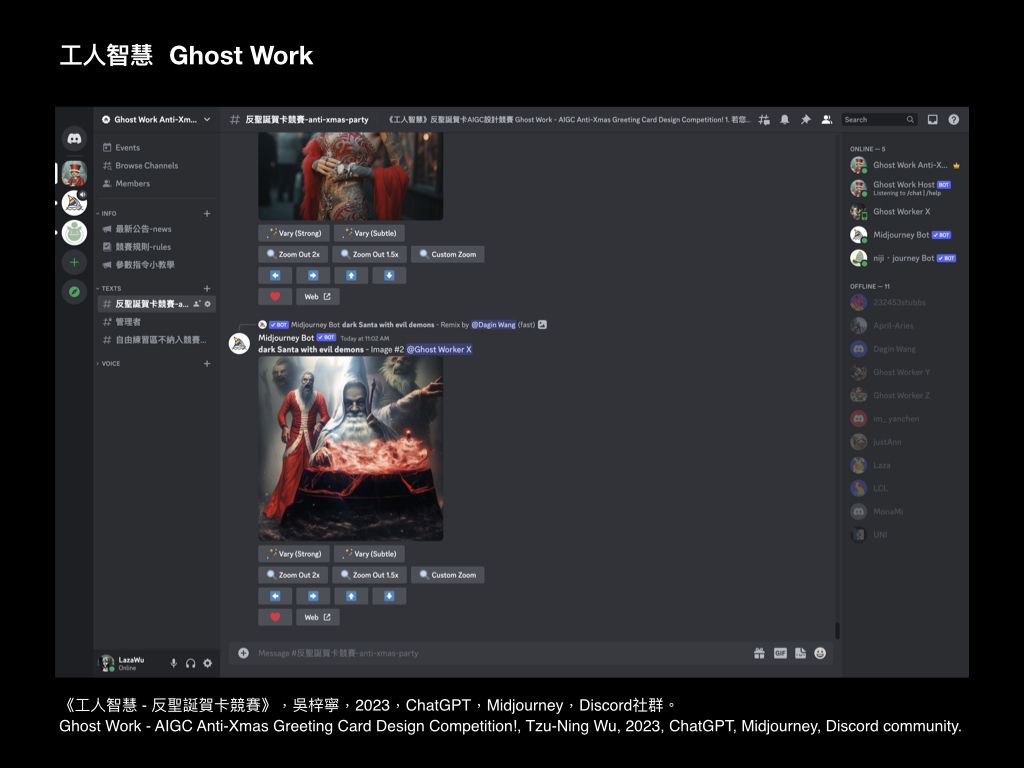
Task: Open the dark Santa image thumbnail
Action: pos(351,449)
